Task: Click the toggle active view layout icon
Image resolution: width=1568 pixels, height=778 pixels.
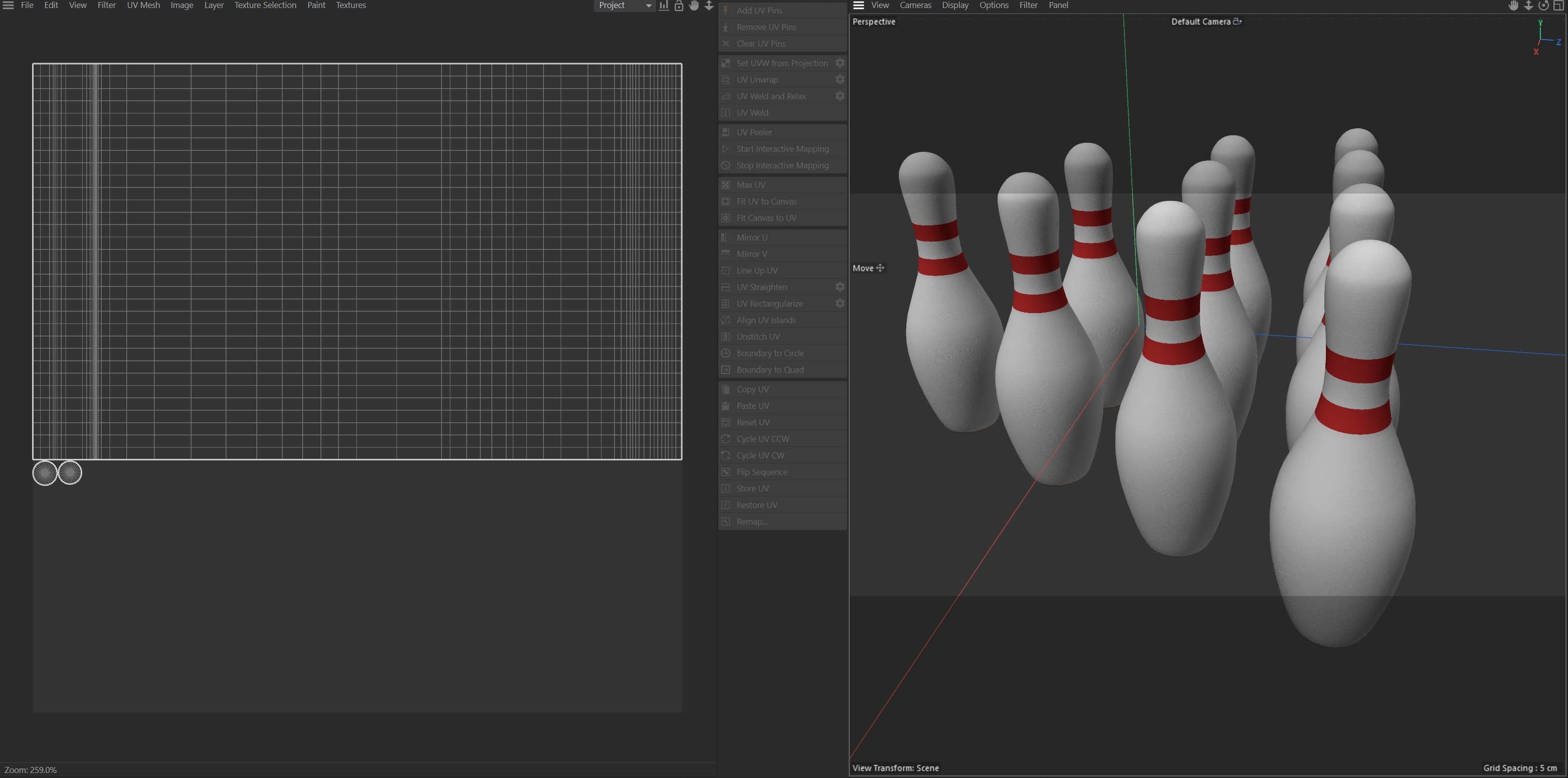Action: click(x=1558, y=6)
